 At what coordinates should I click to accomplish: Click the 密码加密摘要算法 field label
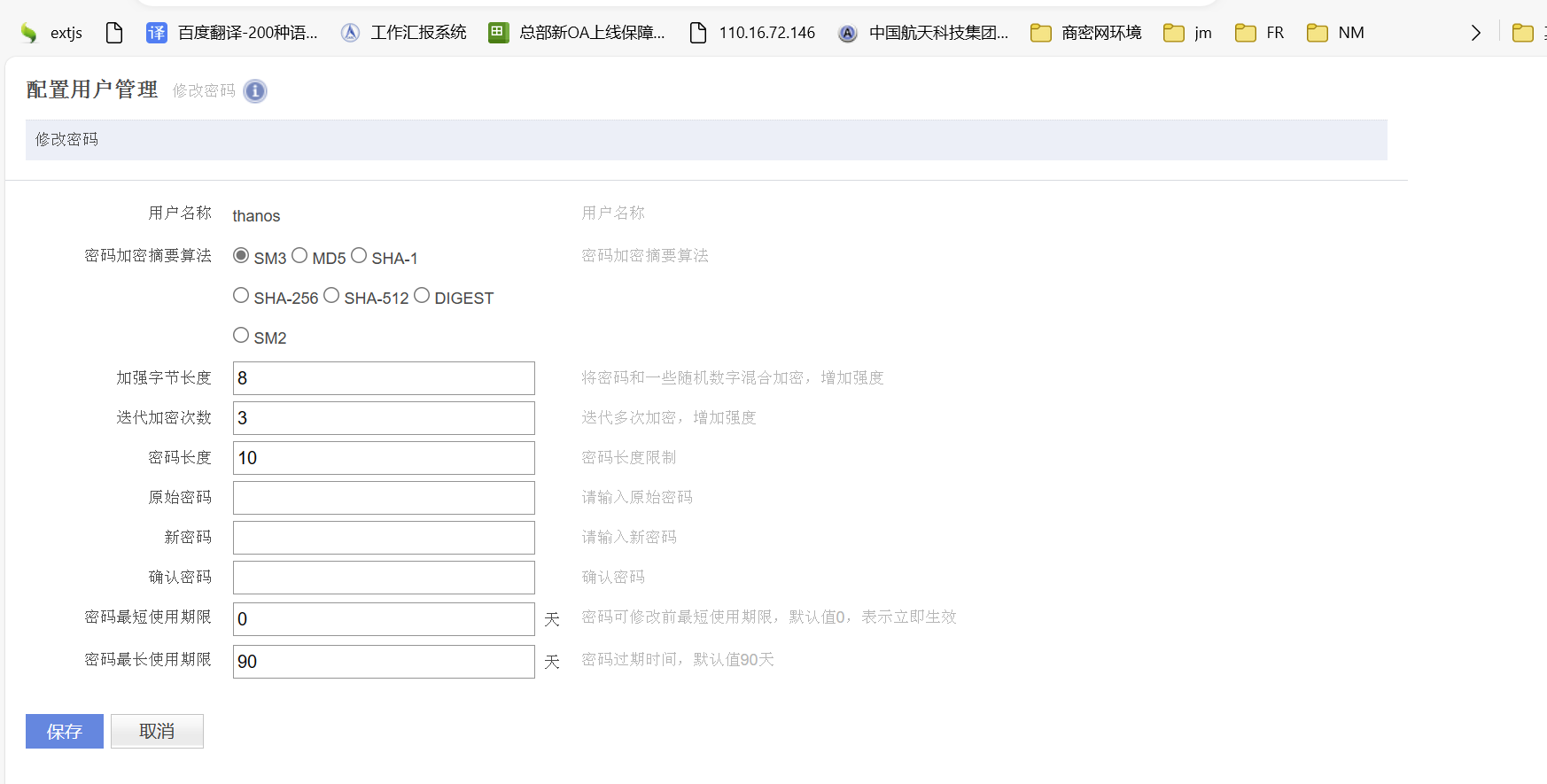[x=148, y=255]
